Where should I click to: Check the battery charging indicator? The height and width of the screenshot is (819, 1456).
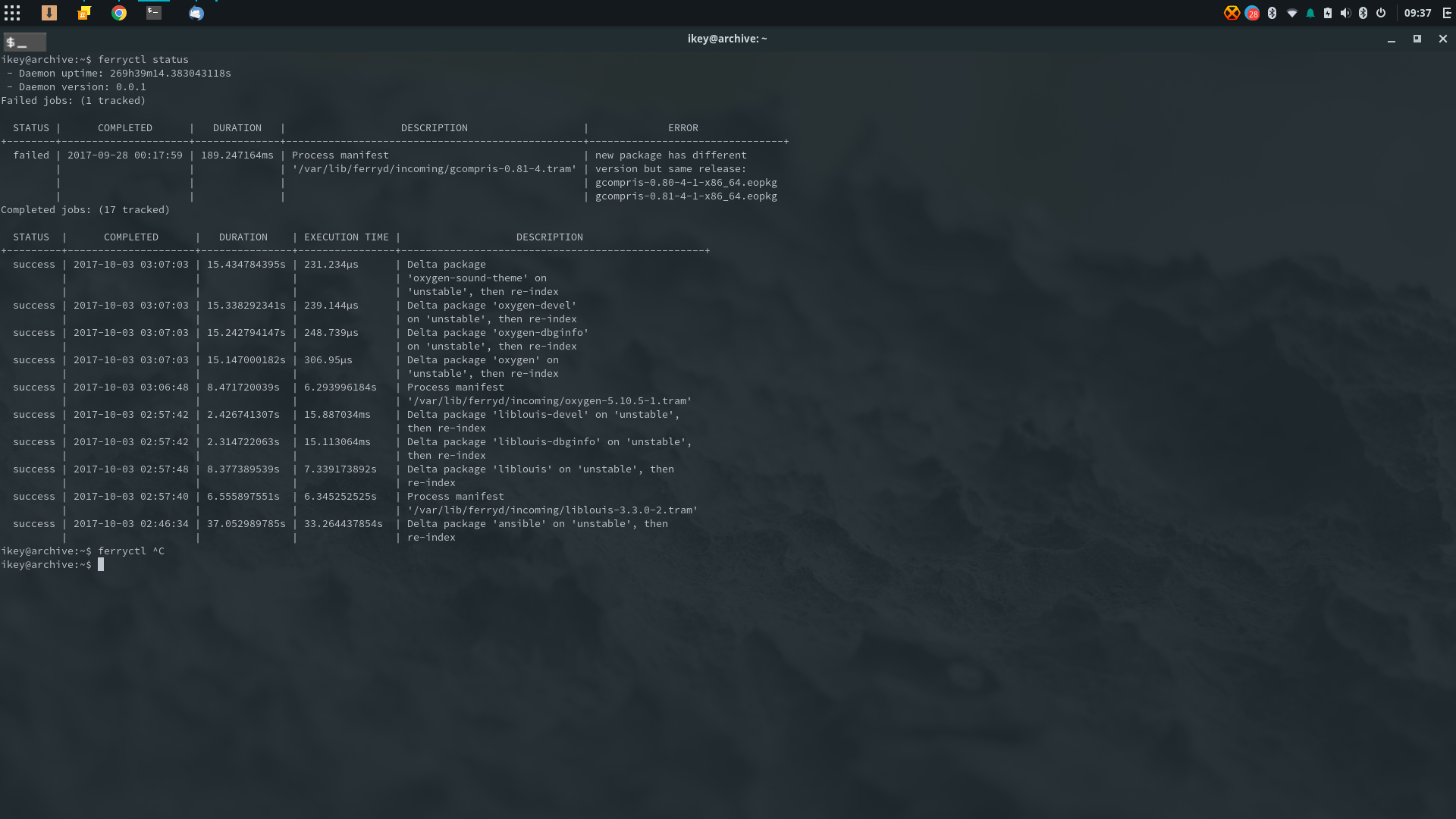(x=1328, y=13)
